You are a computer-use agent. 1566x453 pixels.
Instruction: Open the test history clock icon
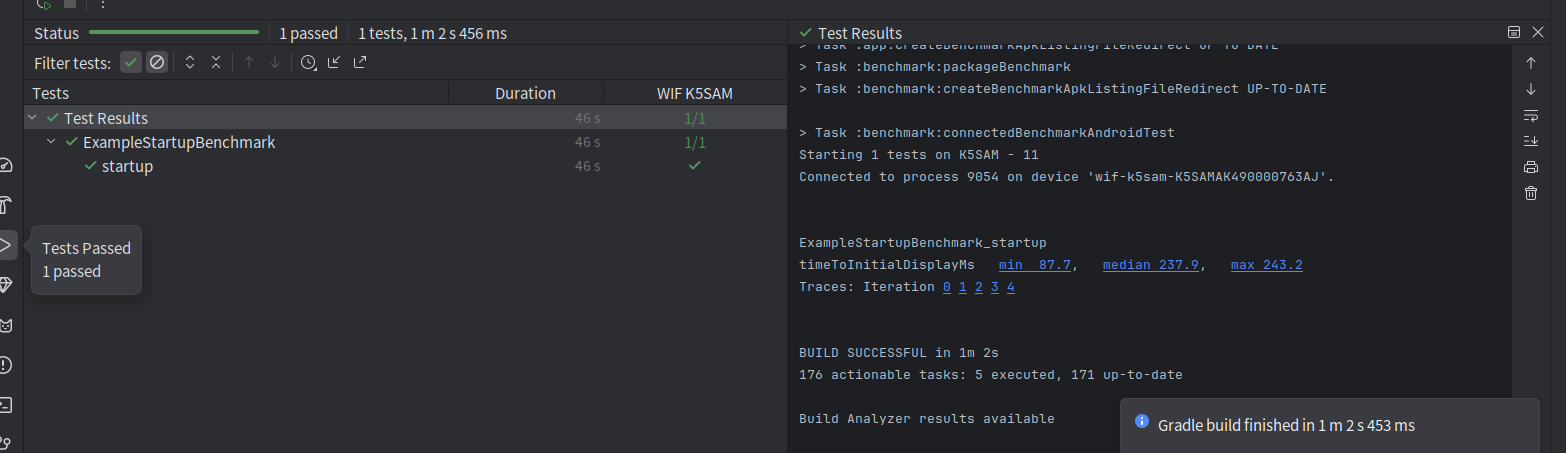point(308,62)
